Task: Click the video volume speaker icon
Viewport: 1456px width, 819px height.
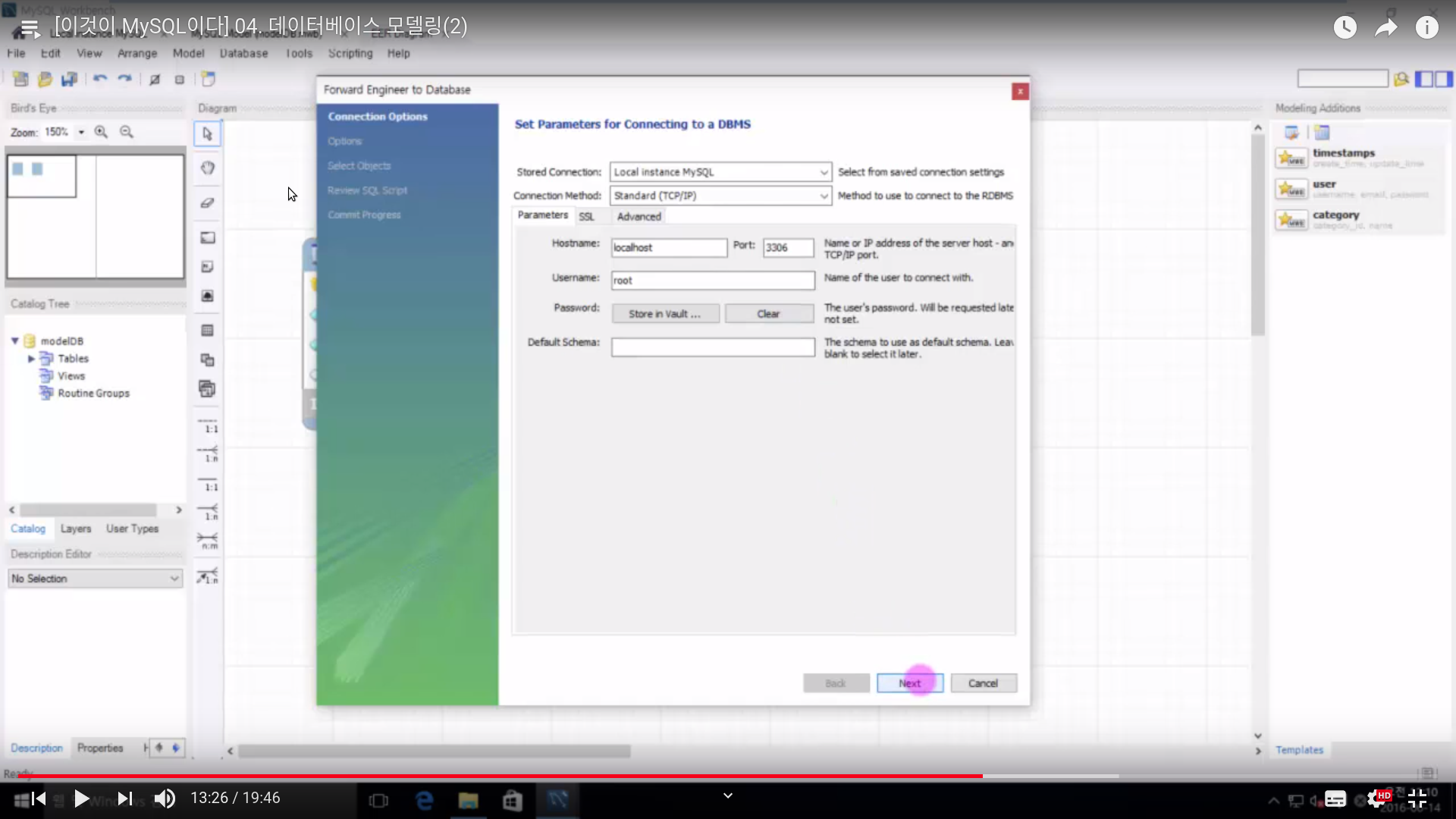Action: tap(165, 799)
